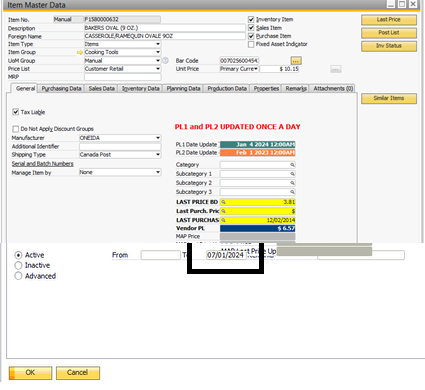The width and height of the screenshot is (425, 390).
Task: Toggle the Purchase Item checkbox
Action: (x=251, y=36)
